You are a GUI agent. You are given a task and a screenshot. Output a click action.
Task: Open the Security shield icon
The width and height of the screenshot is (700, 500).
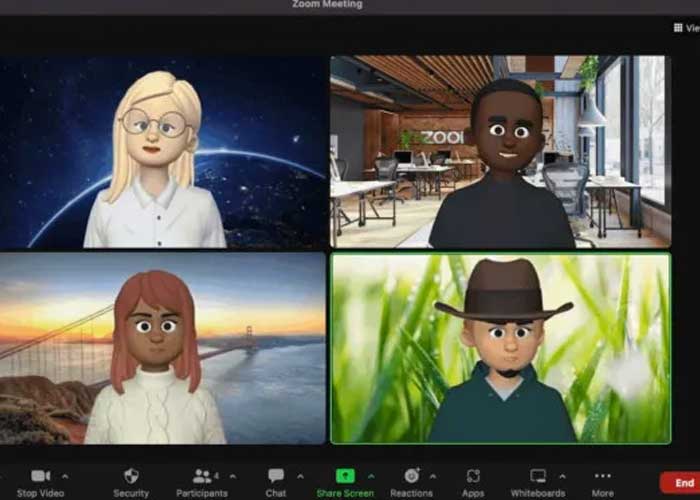pos(131,476)
